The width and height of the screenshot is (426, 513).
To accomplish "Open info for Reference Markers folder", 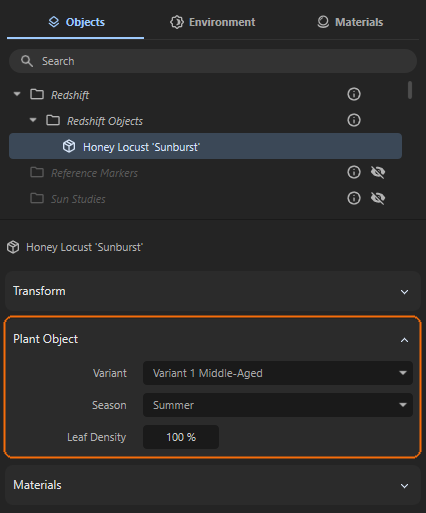I will click(354, 172).
